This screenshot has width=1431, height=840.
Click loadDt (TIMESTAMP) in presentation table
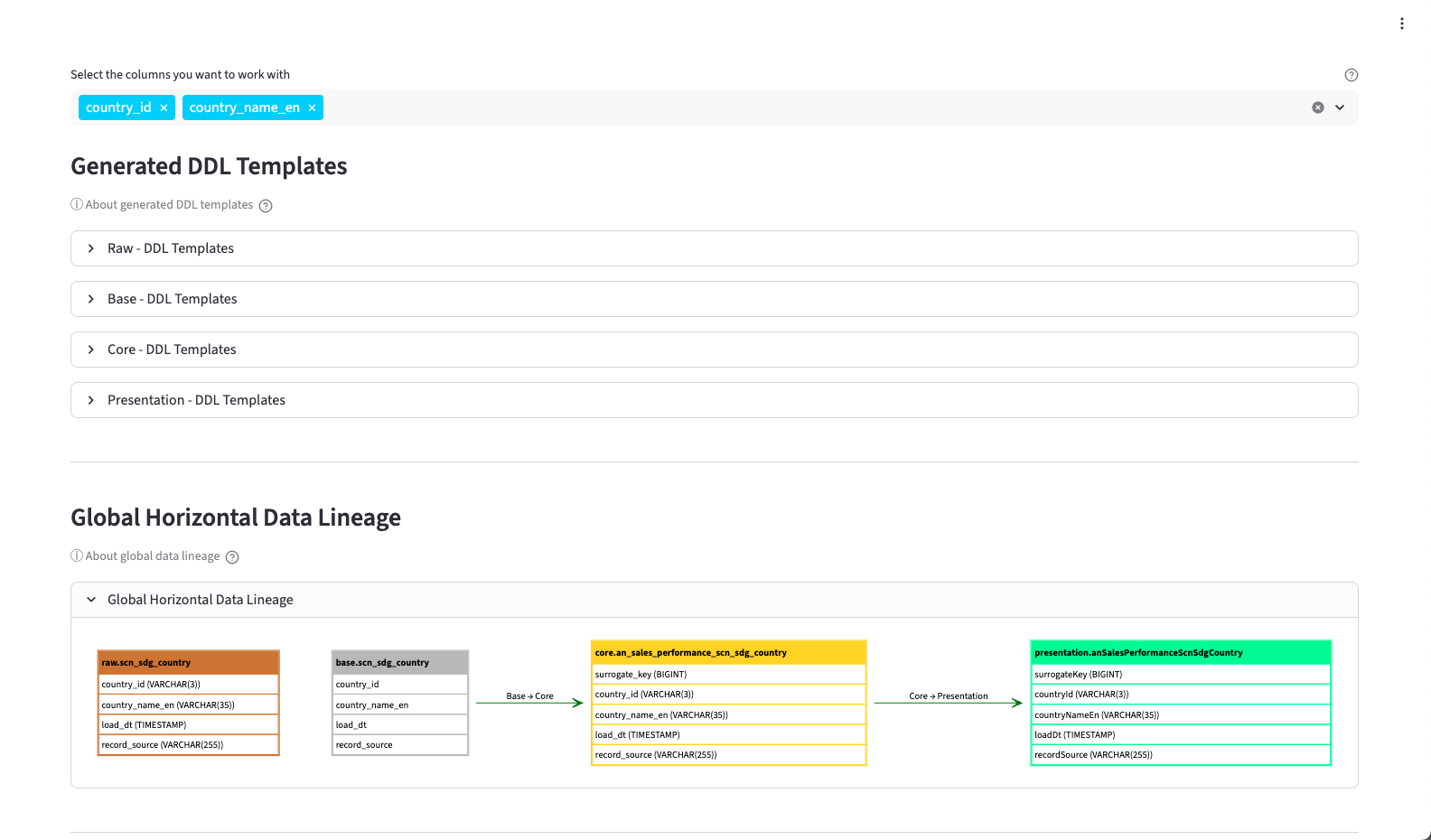pos(1181,734)
